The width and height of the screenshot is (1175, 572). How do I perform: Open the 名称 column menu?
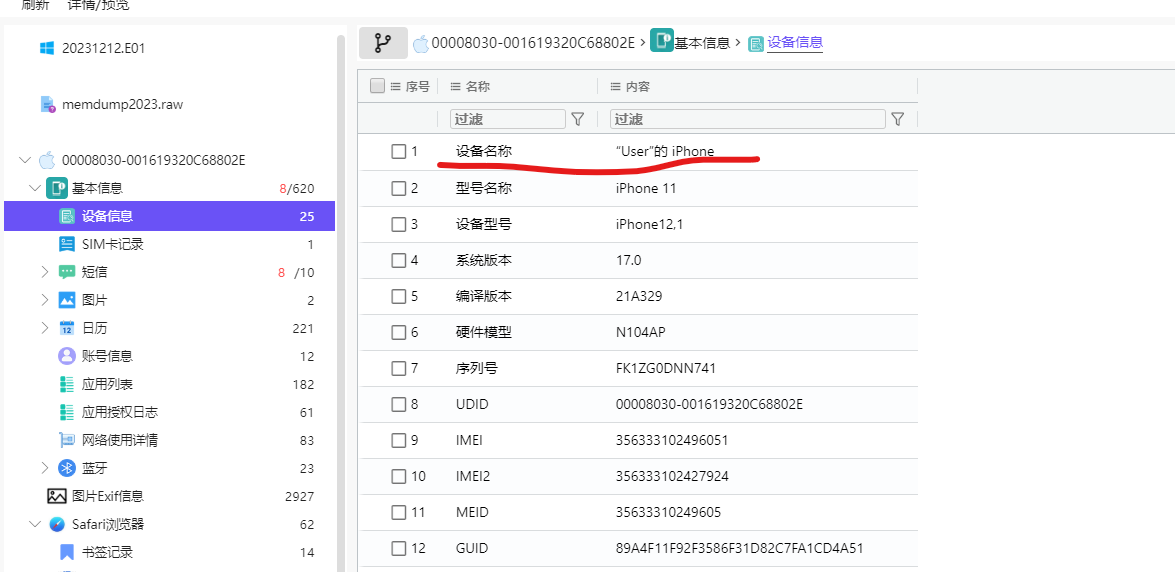(455, 86)
